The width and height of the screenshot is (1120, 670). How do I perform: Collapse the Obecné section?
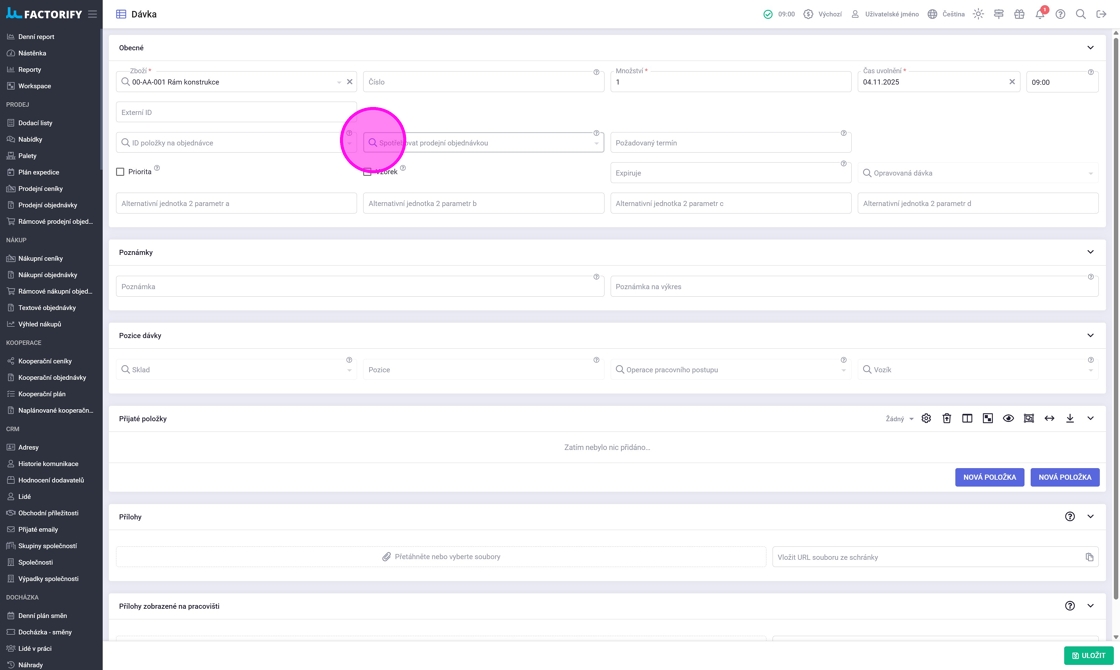[1090, 48]
